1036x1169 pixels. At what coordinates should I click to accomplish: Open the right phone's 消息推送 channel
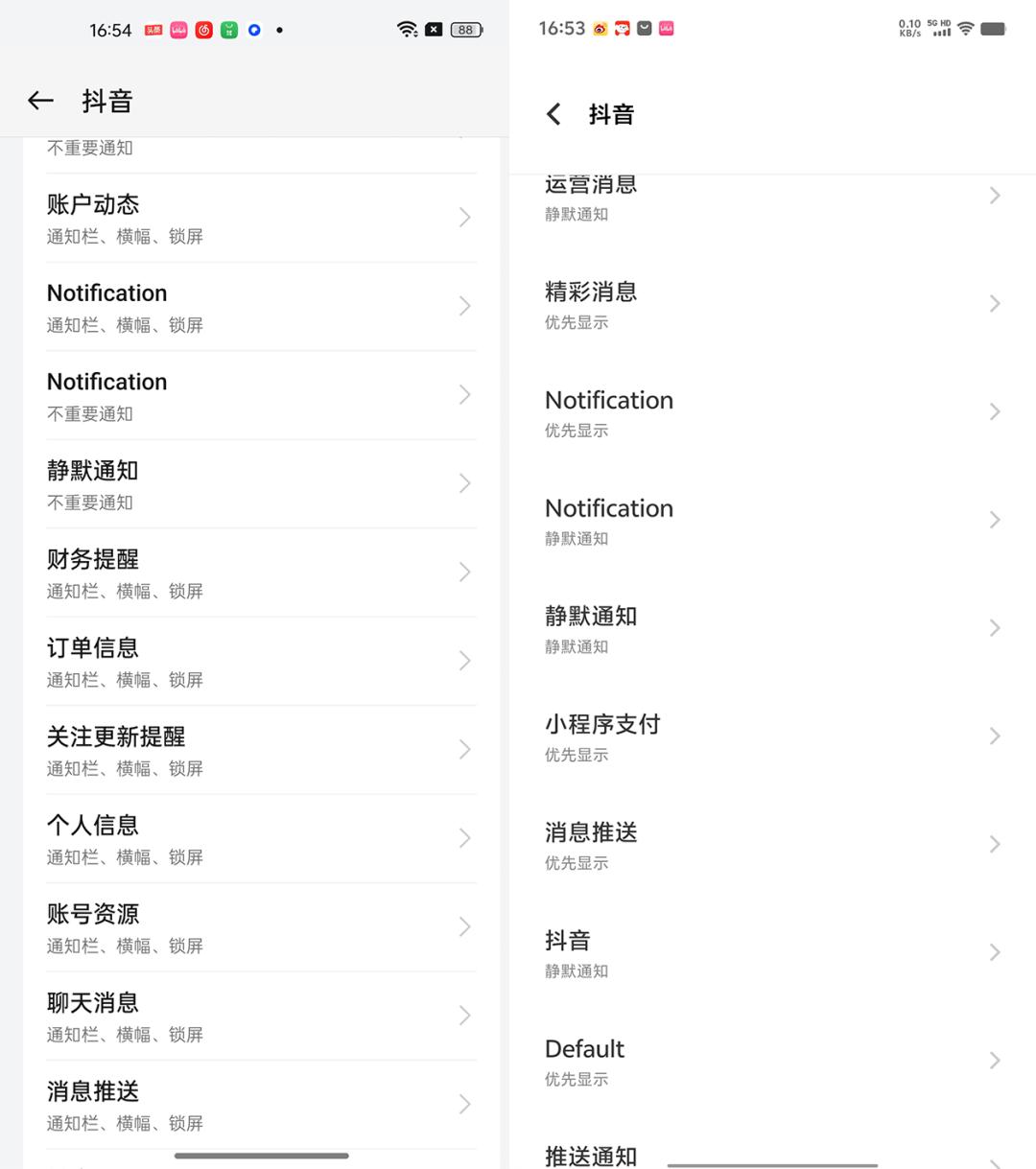tap(773, 845)
